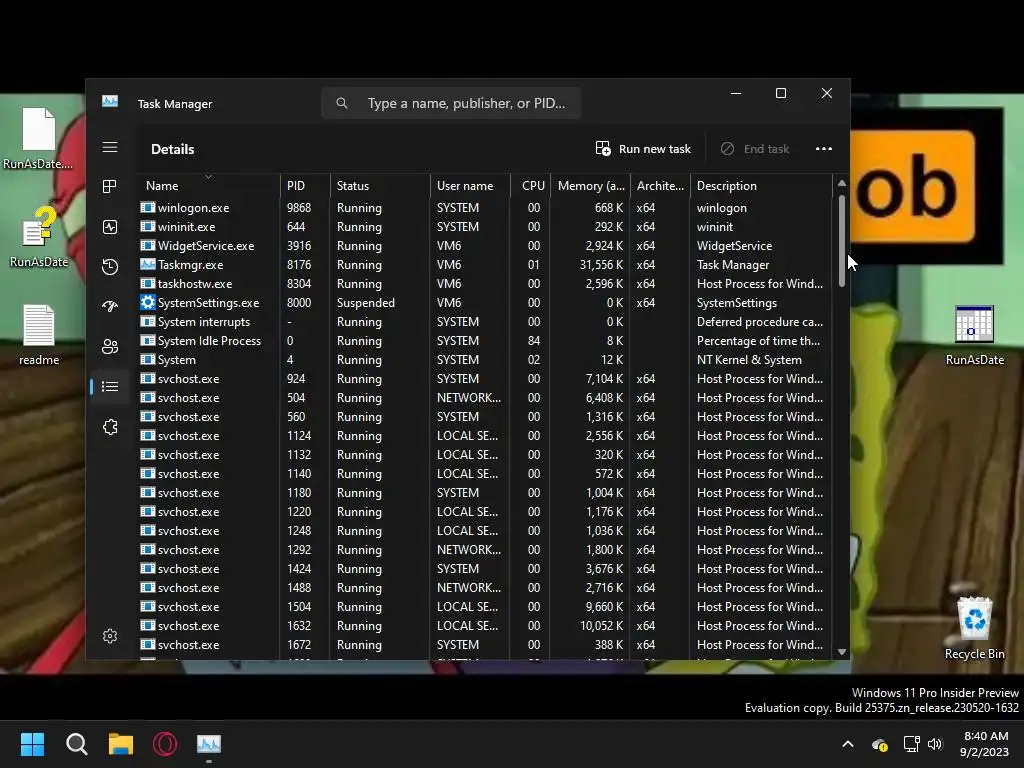Screen dimensions: 1024x768
Task: Open the Windows Start menu
Action: click(32, 744)
